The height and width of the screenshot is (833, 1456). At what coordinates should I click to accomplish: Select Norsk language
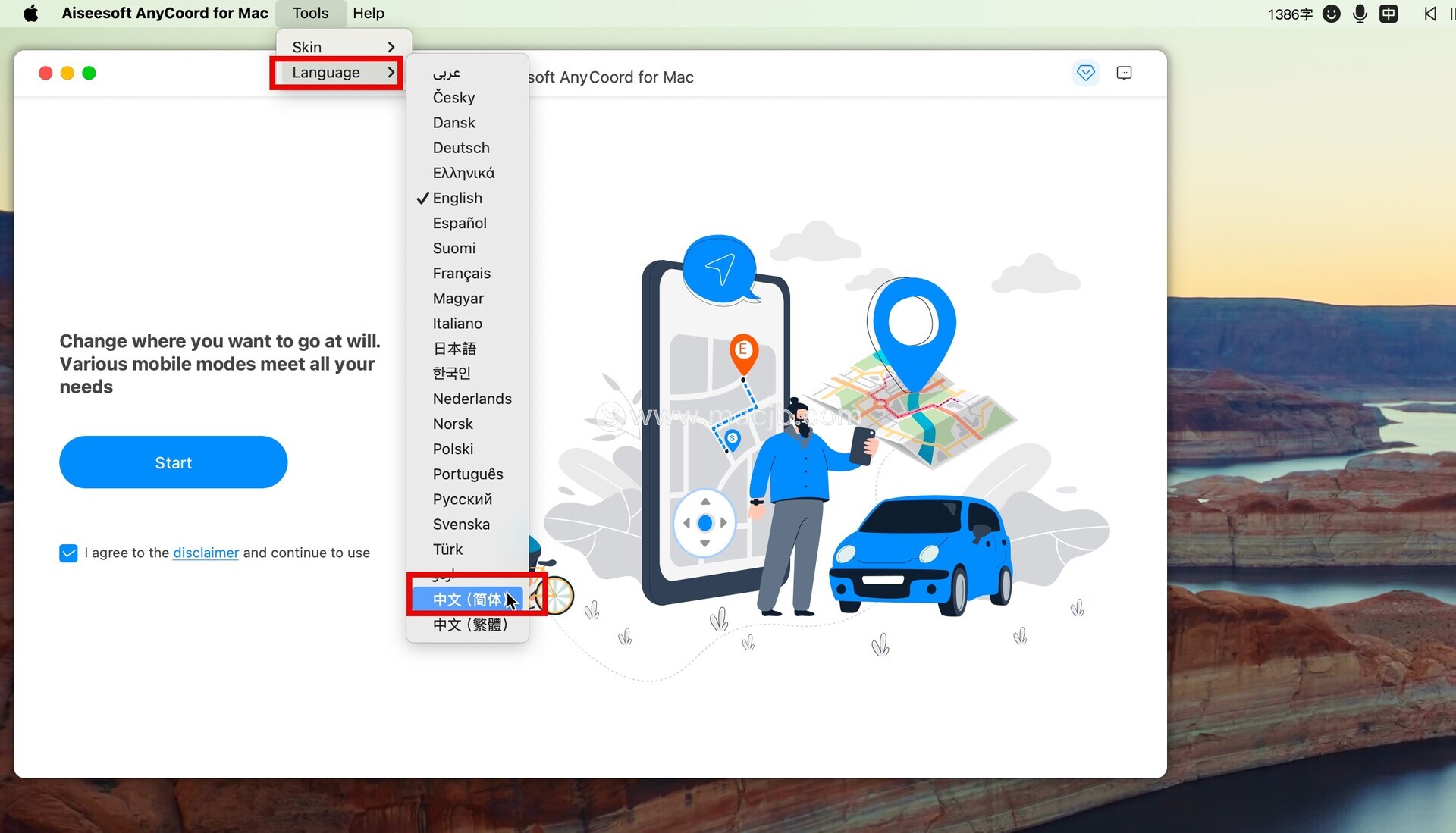coord(467,423)
